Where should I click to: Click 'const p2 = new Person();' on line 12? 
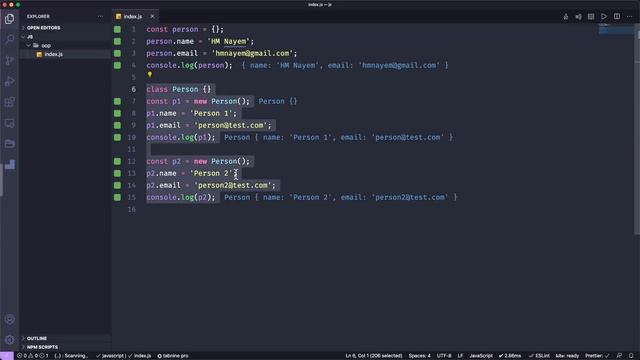pyautogui.click(x=198, y=161)
